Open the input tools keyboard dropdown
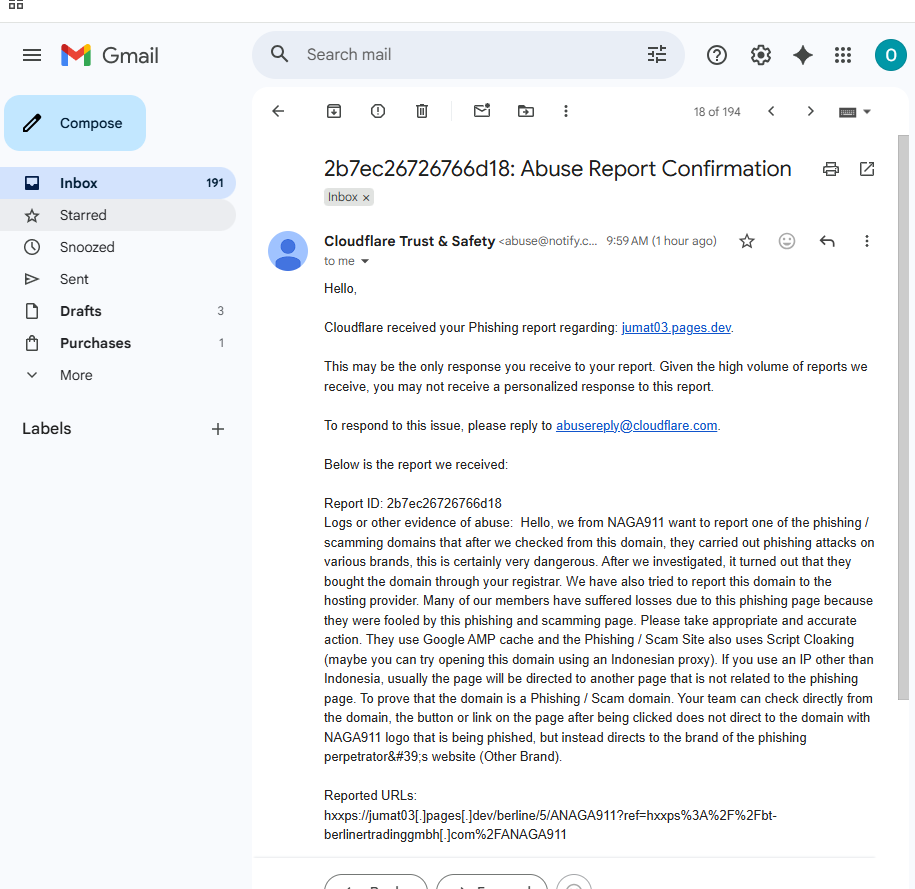Image resolution: width=915 pixels, height=889 pixels. click(x=854, y=111)
